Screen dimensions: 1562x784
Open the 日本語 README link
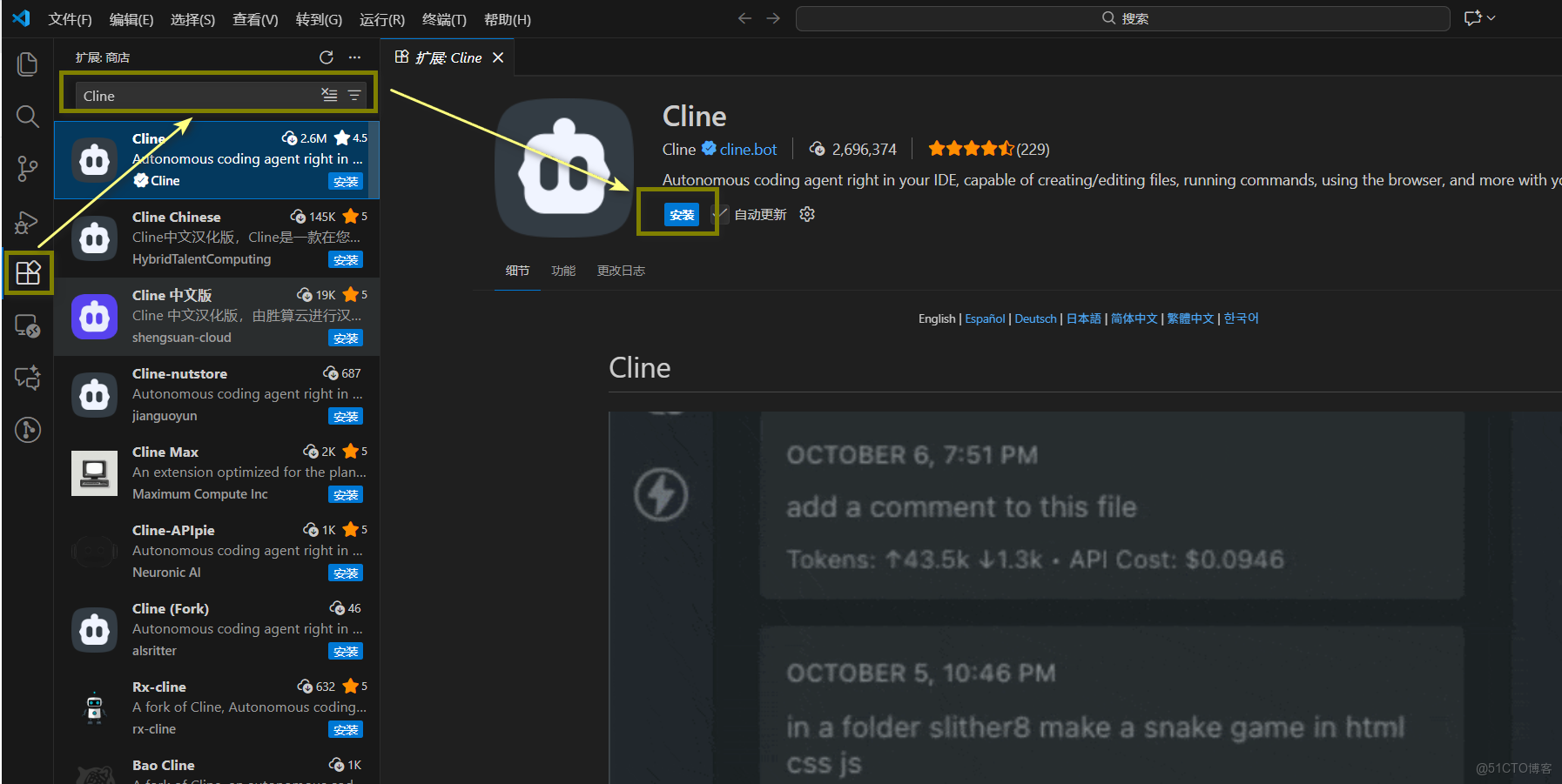click(x=1084, y=318)
